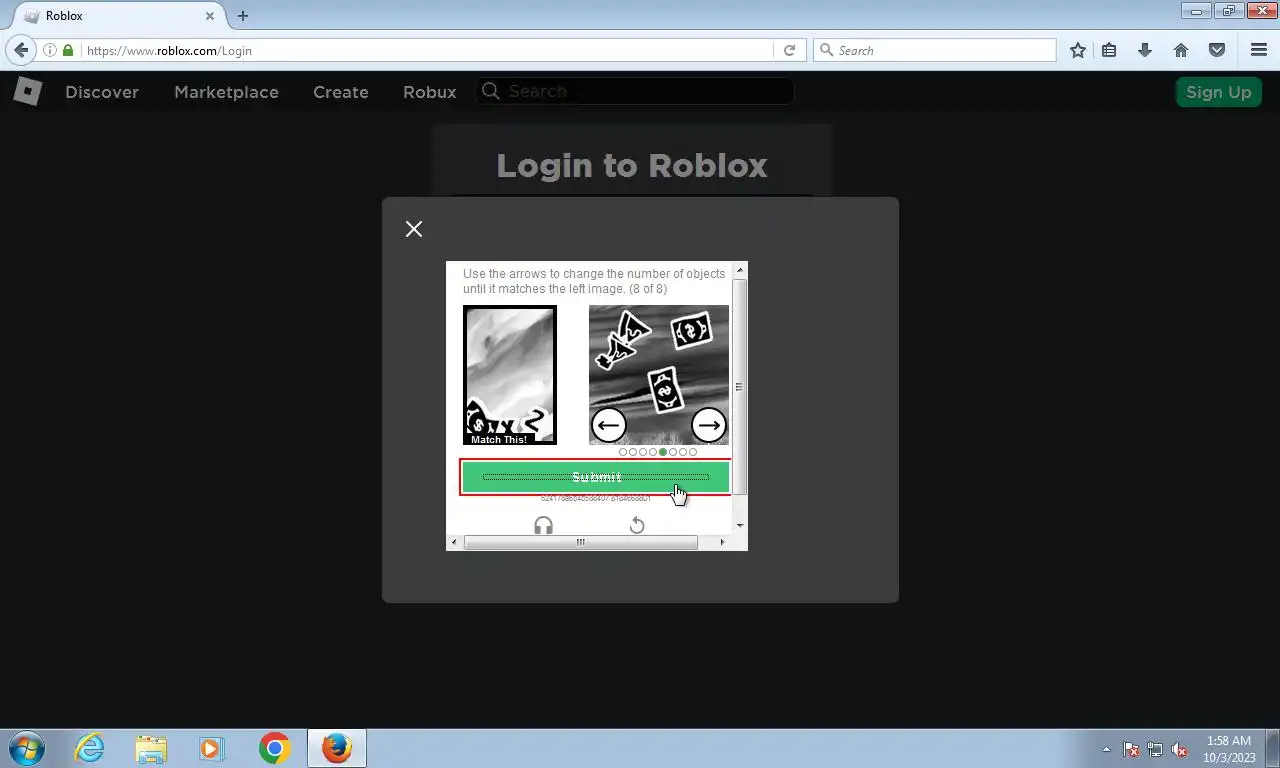This screenshot has width=1280, height=768.
Task: Select the first progress dot under the captcha
Action: point(623,452)
